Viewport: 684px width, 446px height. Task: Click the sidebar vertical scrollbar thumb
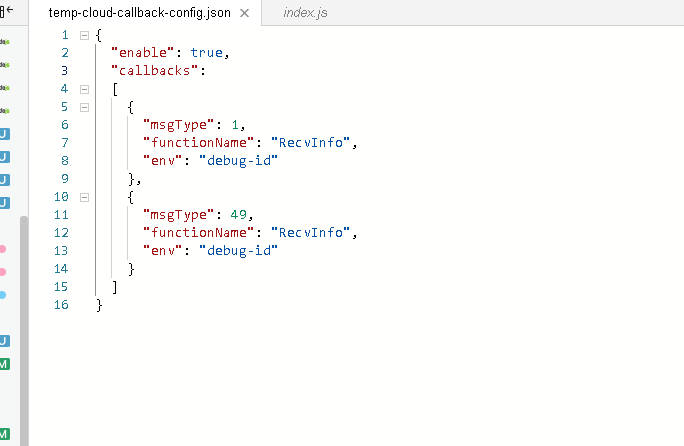tap(24, 330)
